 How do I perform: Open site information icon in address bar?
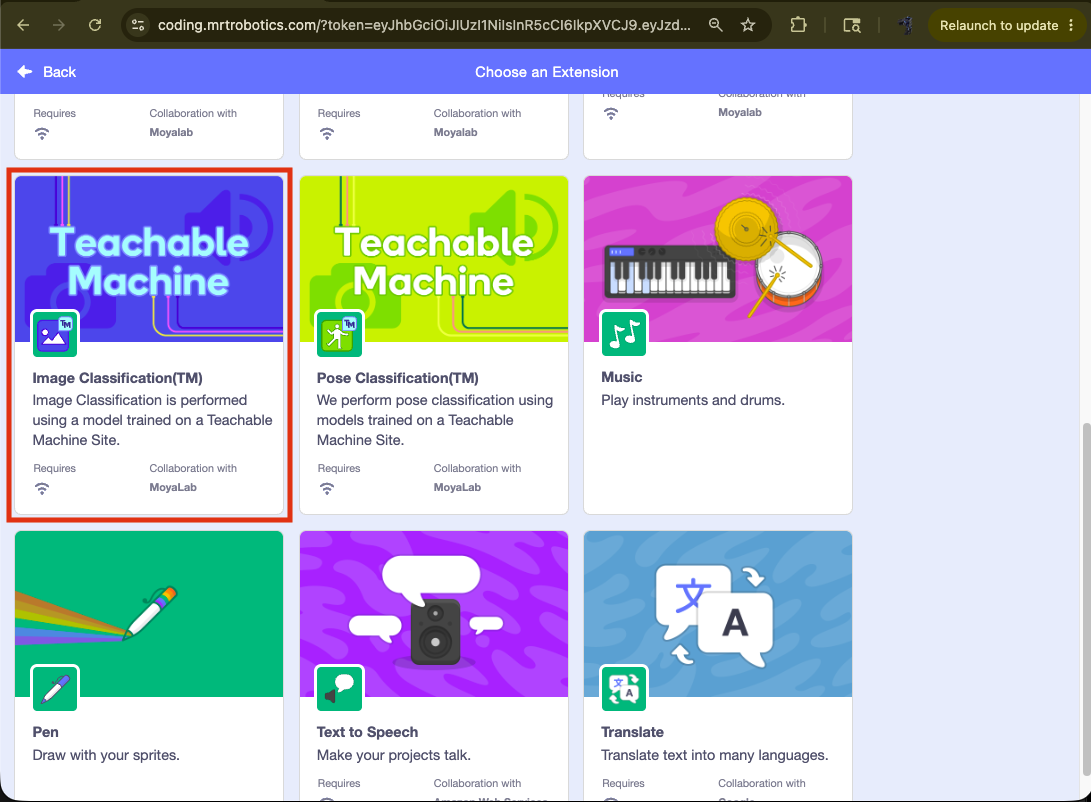[x=138, y=25]
